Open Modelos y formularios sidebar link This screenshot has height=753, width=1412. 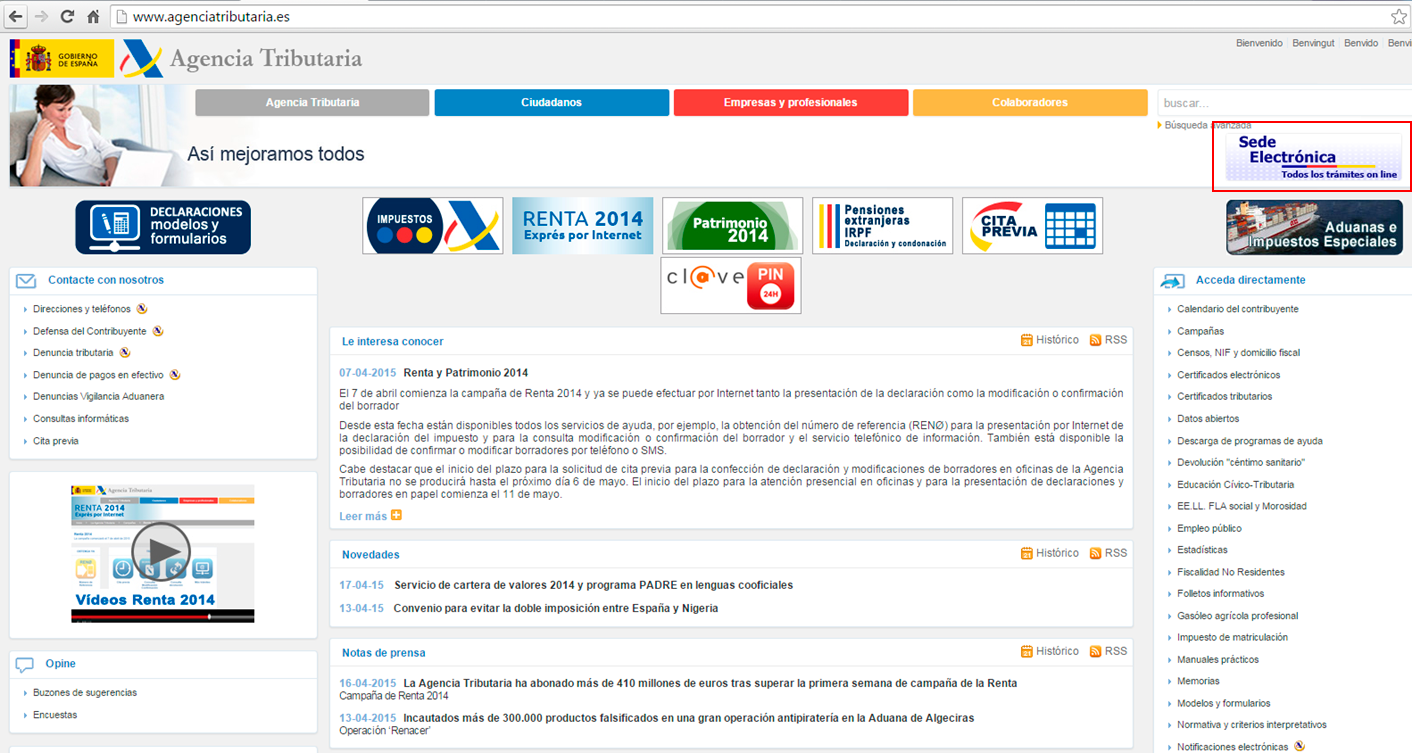point(1224,703)
